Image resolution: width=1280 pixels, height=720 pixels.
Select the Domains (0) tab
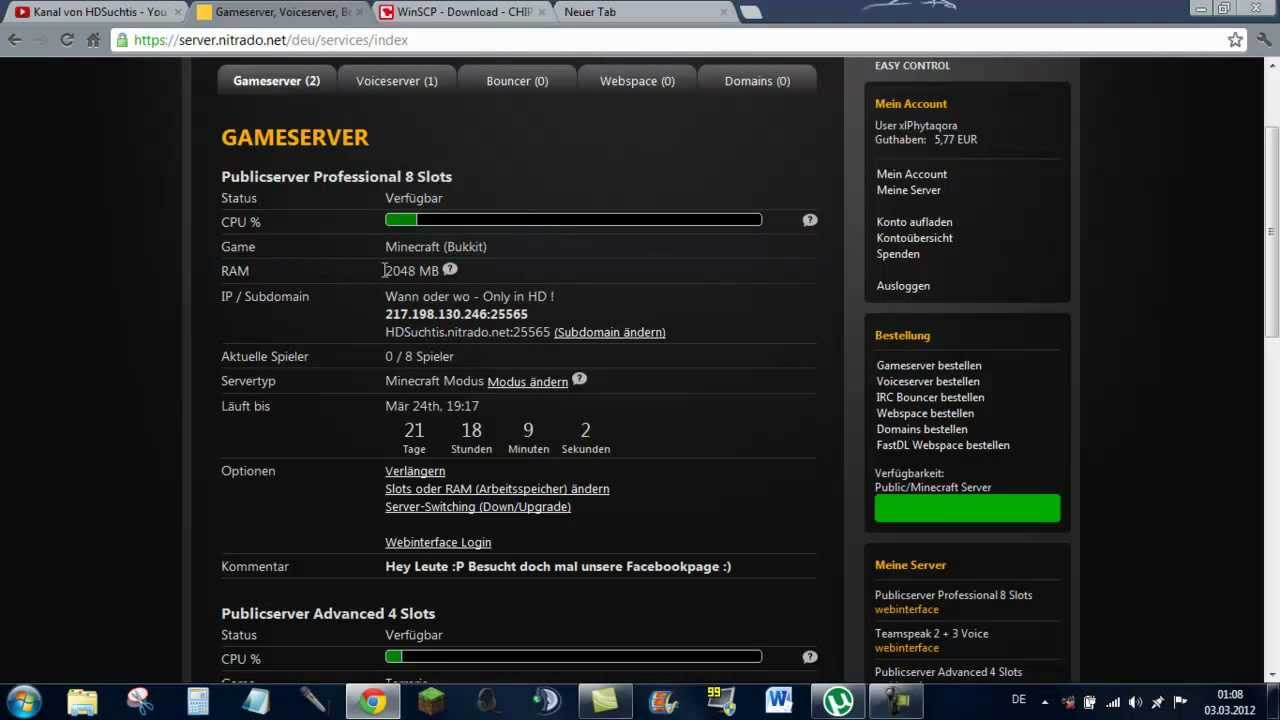pyautogui.click(x=757, y=81)
